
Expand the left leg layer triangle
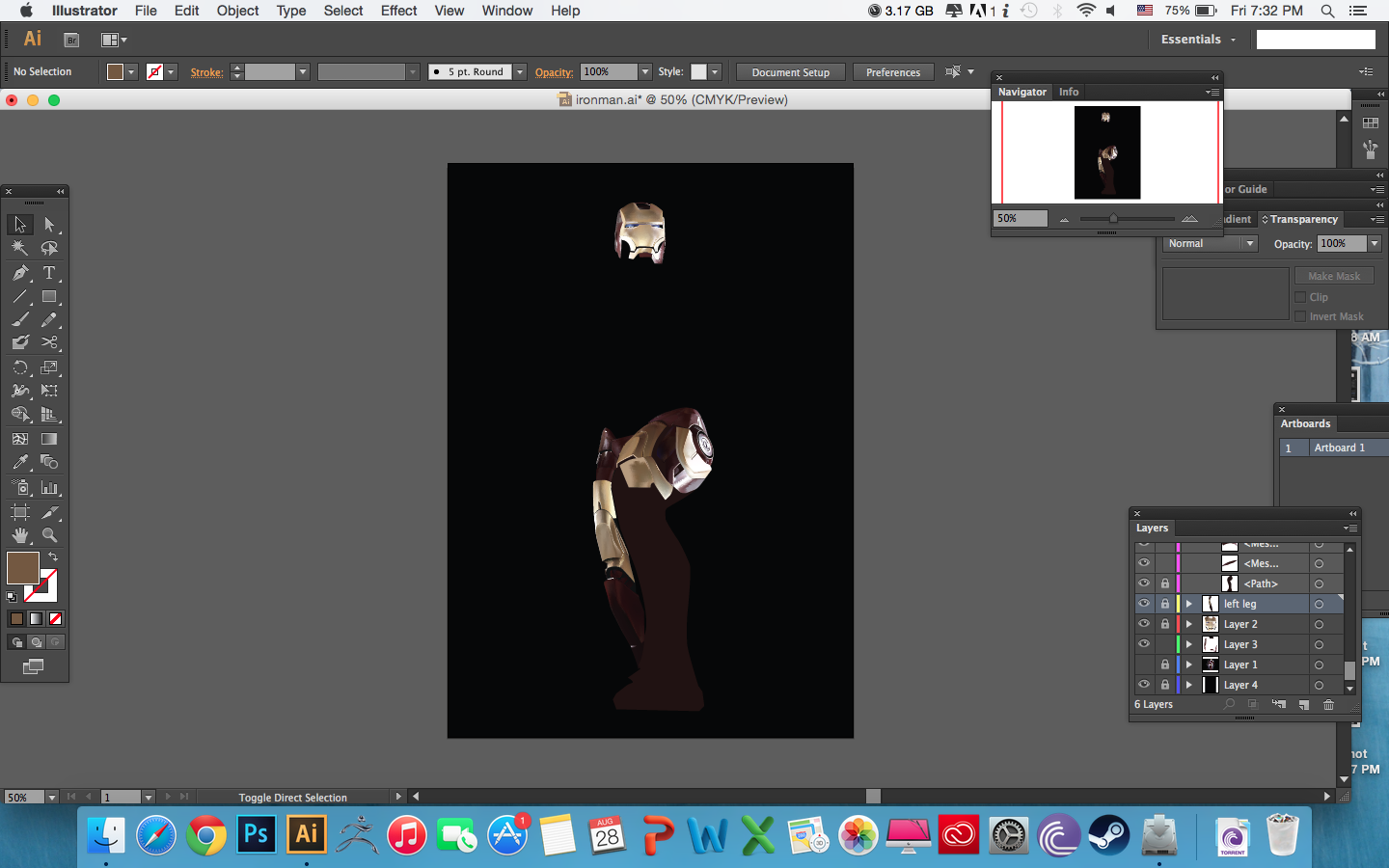pyautogui.click(x=1189, y=604)
